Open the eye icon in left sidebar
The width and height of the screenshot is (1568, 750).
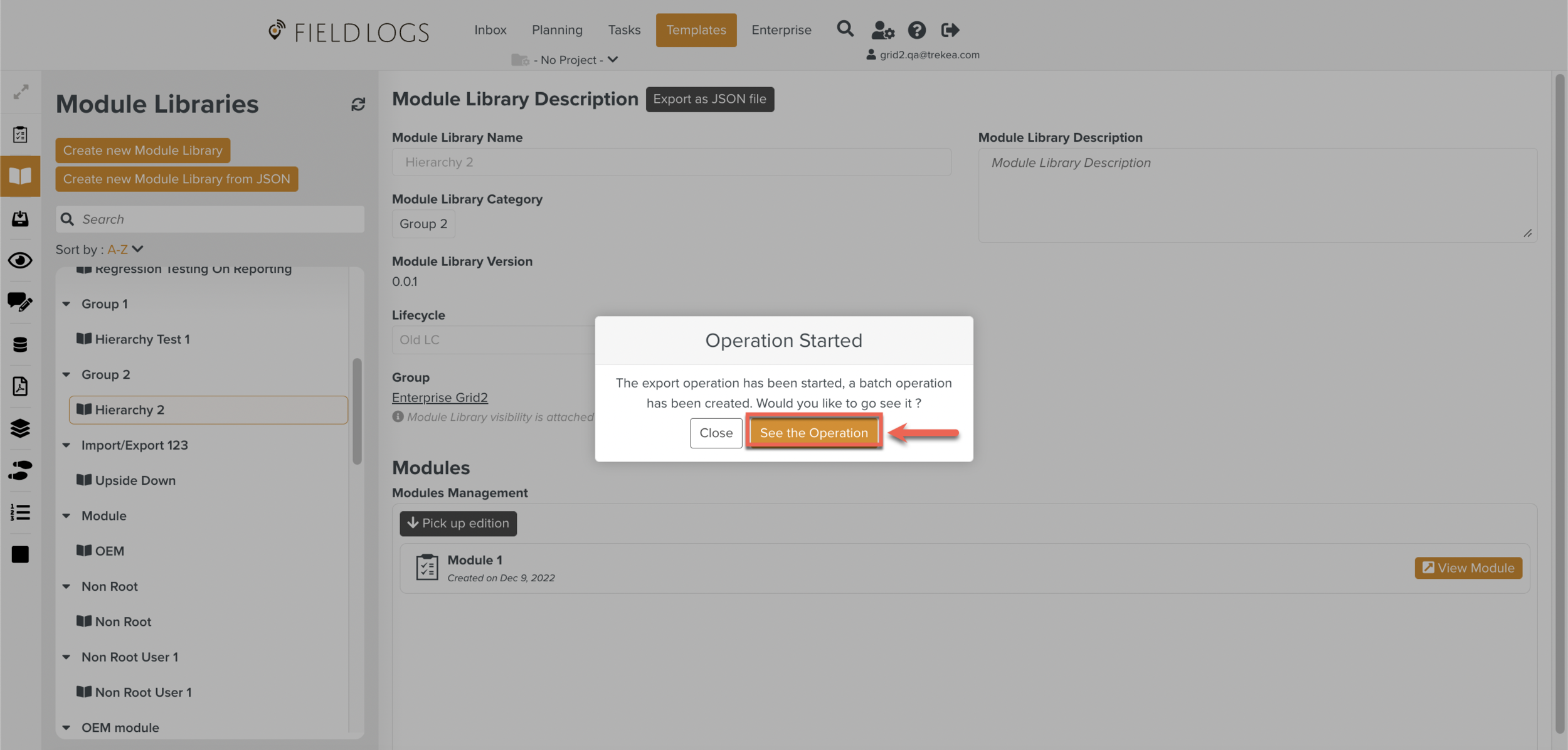tap(20, 260)
